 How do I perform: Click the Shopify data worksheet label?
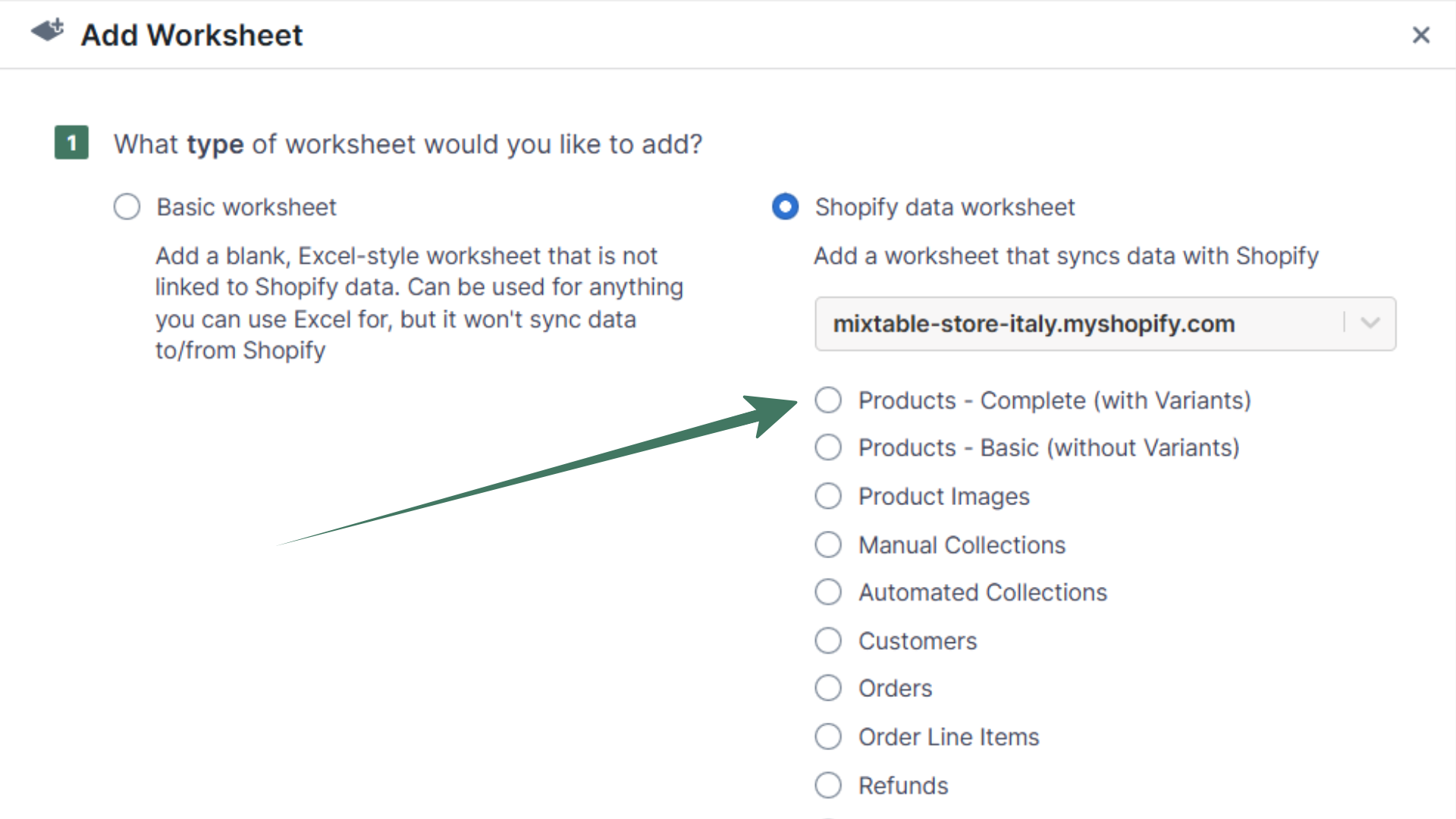944,207
